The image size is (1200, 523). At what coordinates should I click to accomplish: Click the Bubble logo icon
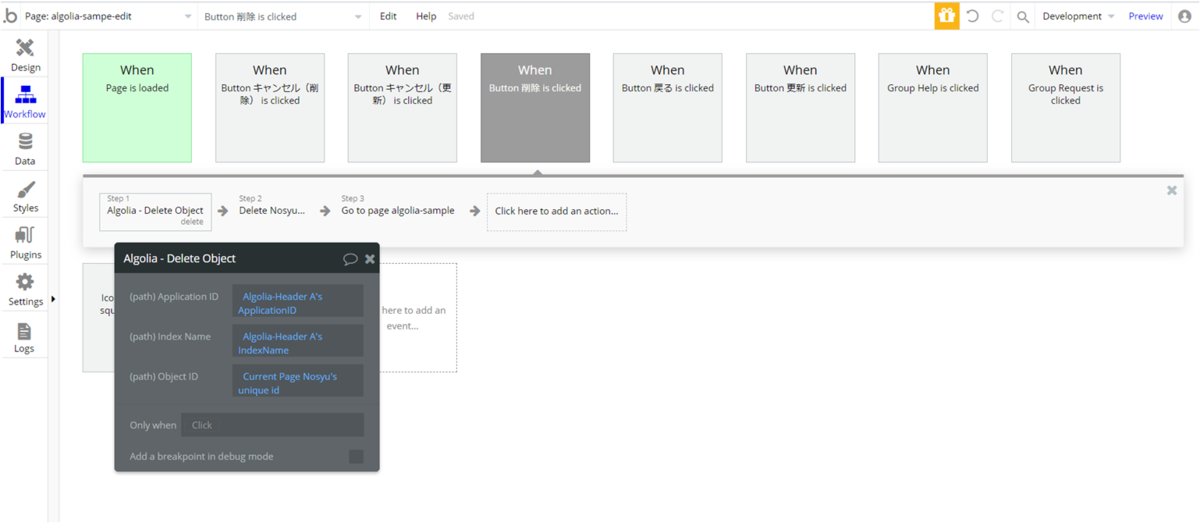pyautogui.click(x=11, y=16)
